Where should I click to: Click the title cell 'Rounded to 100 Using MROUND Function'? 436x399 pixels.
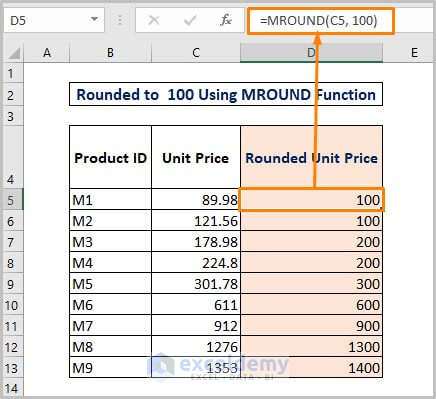point(226,95)
